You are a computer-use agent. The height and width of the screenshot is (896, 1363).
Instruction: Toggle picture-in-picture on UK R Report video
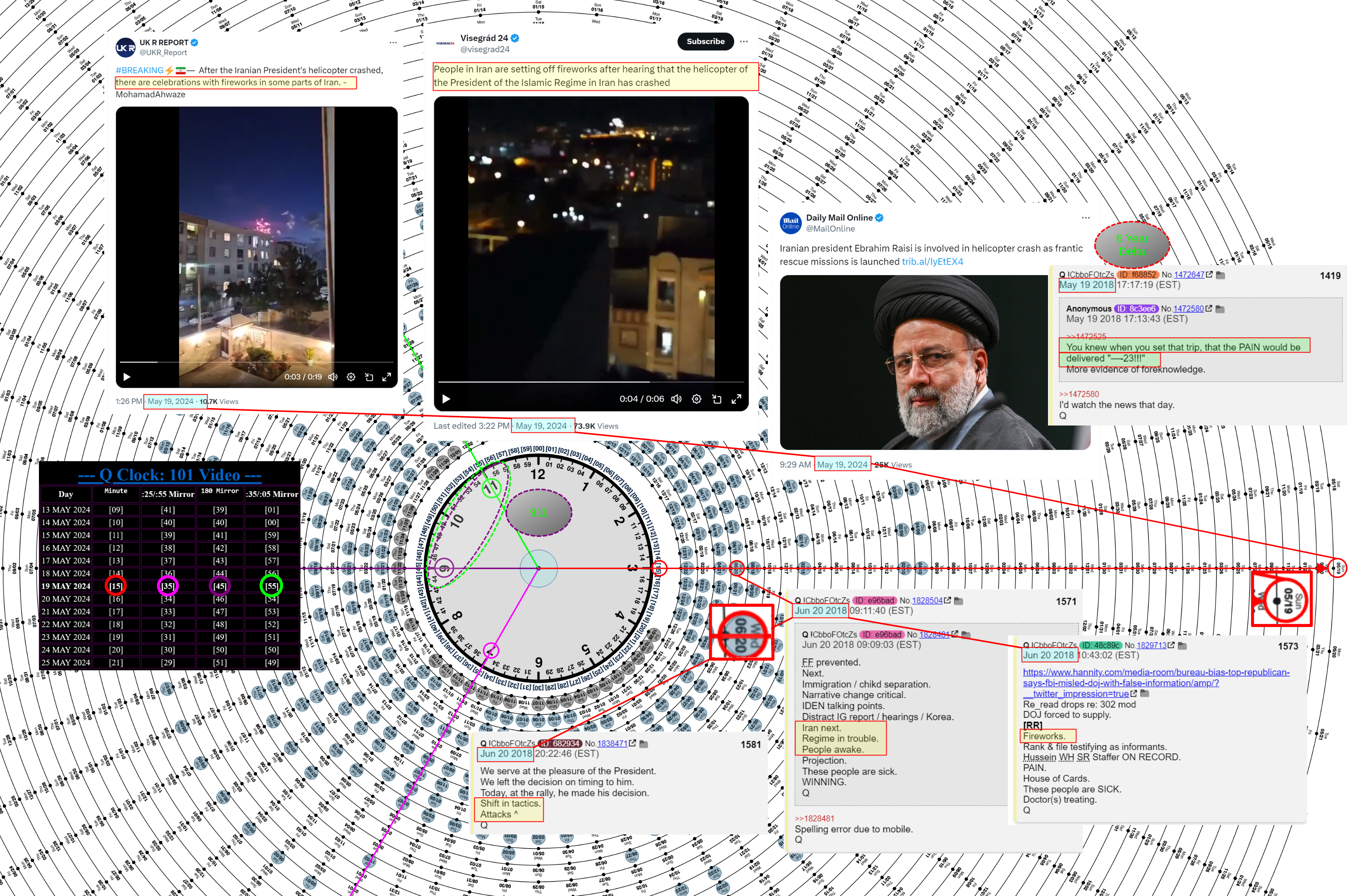pos(369,377)
